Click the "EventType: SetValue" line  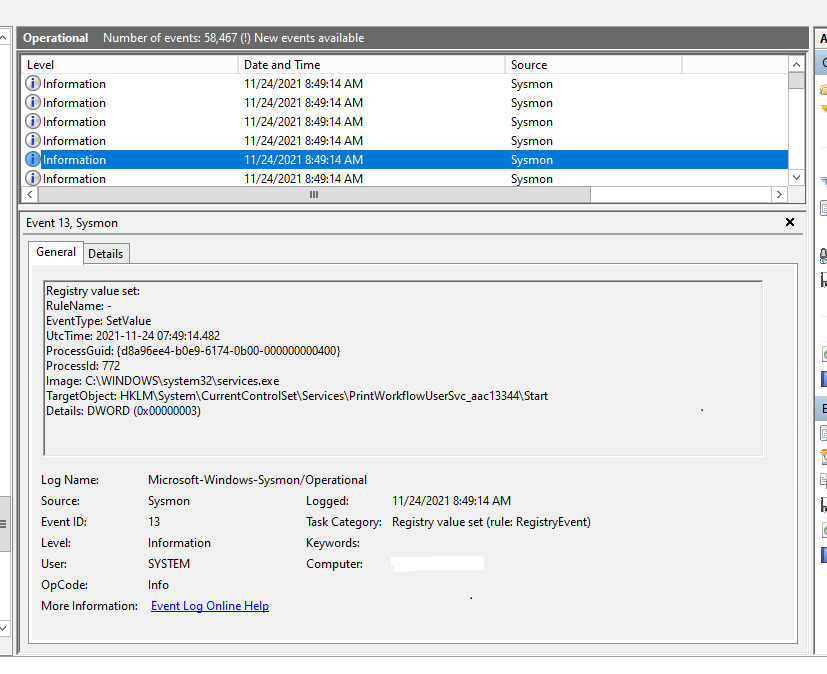click(x=99, y=321)
